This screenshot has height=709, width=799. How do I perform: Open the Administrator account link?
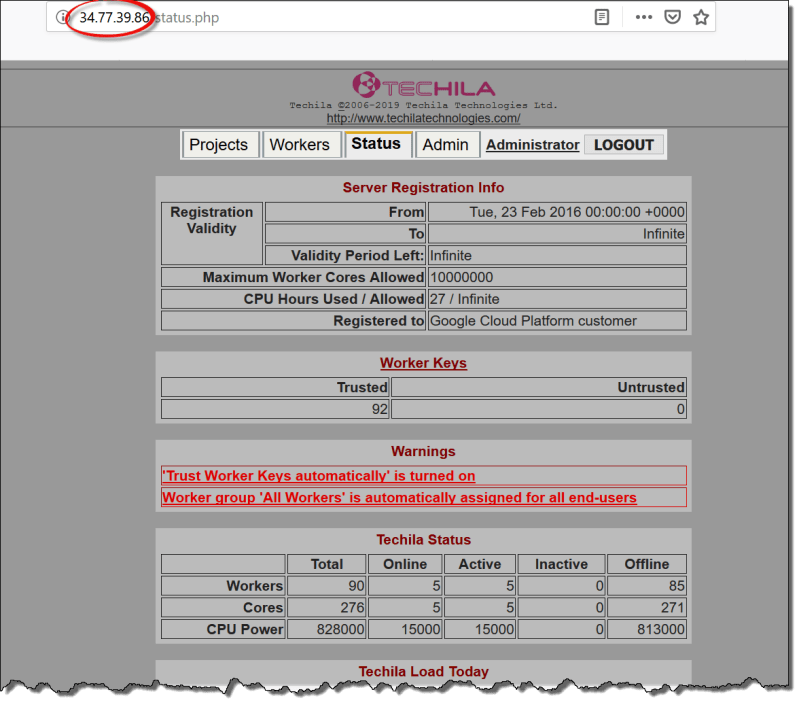pos(532,145)
